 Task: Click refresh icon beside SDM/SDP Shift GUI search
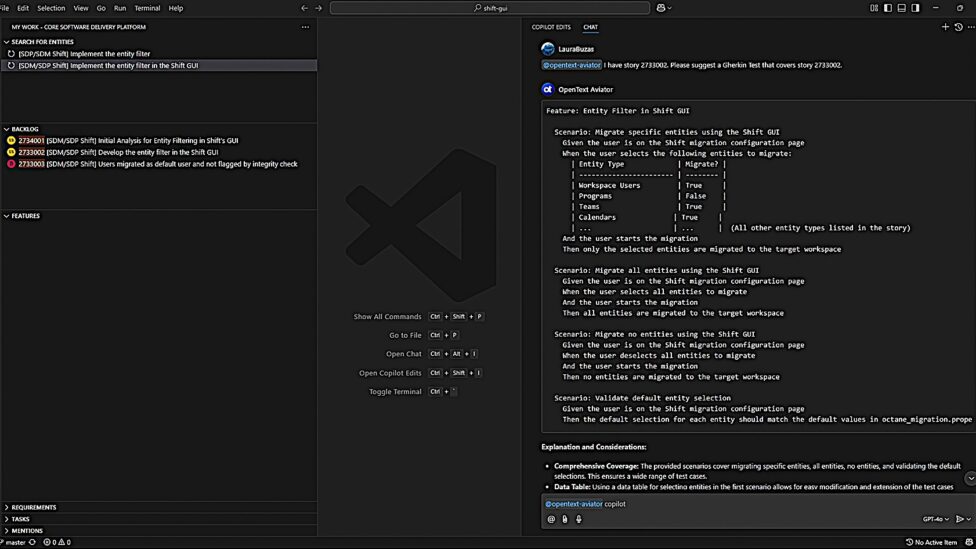click(x=11, y=65)
